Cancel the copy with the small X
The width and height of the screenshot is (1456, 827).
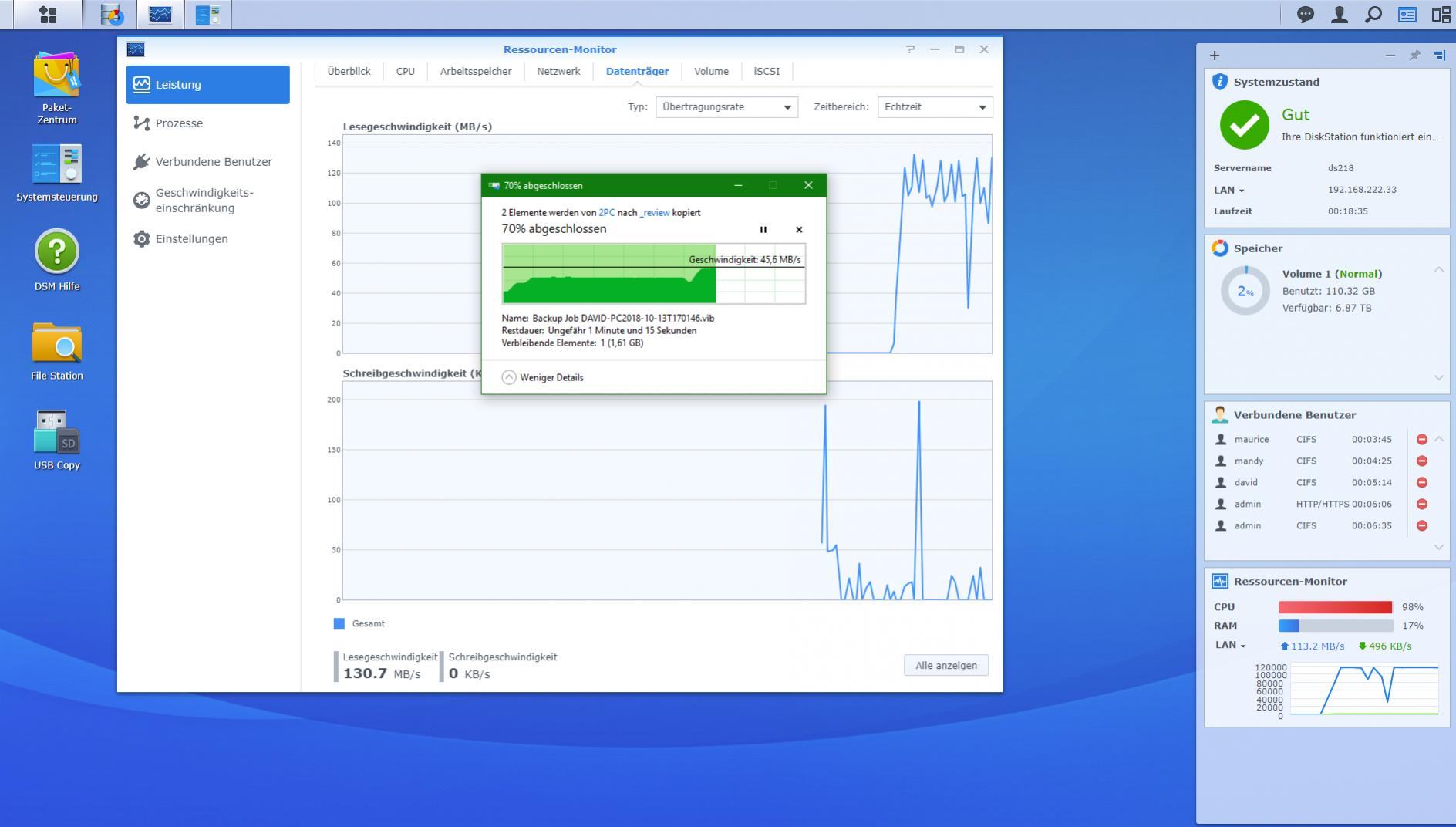click(x=799, y=229)
